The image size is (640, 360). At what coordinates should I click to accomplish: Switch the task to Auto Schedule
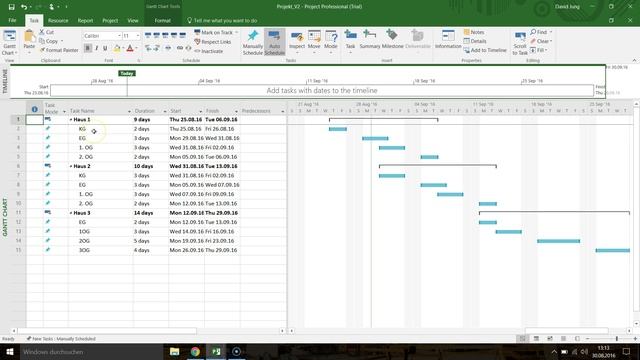[x=274, y=42]
